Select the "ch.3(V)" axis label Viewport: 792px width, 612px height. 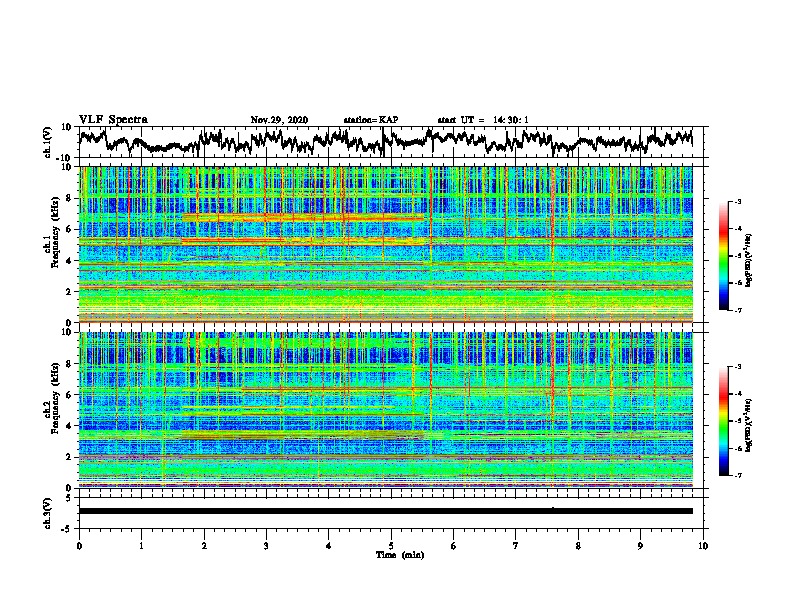coord(48,513)
